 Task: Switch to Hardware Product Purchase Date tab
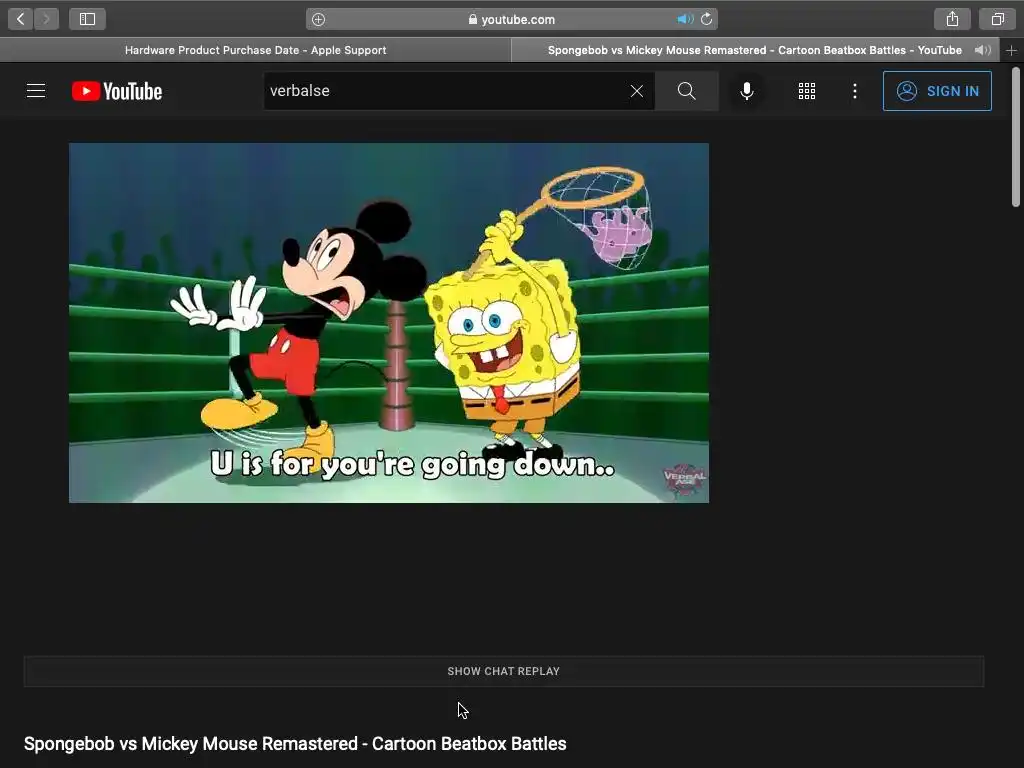pyautogui.click(x=255, y=50)
